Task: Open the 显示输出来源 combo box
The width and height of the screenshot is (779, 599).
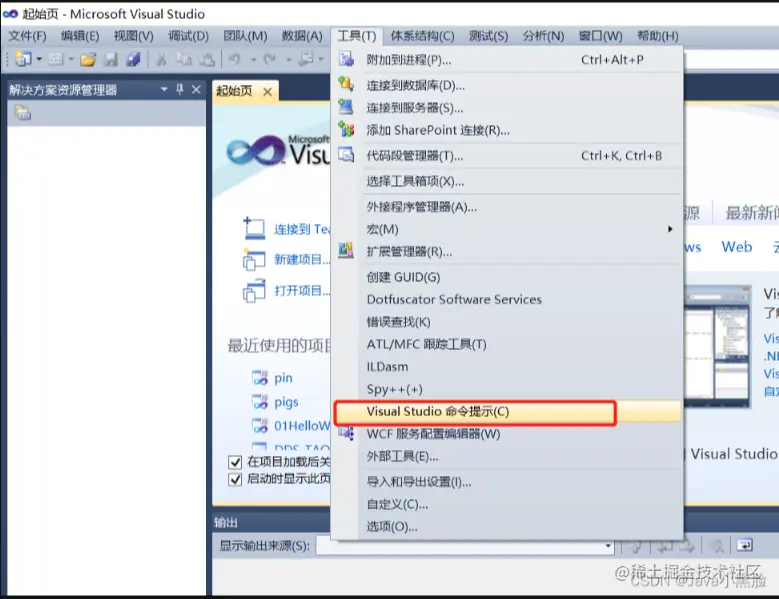Action: click(x=465, y=546)
